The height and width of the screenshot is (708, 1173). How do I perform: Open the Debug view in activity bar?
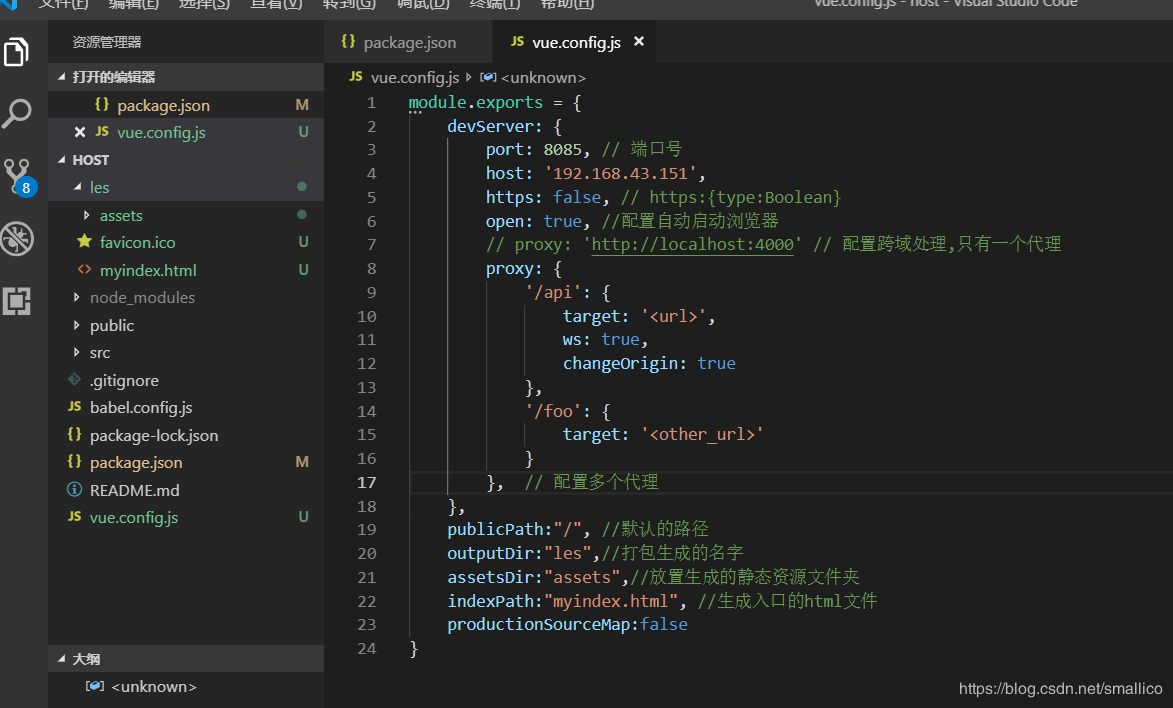[16, 239]
